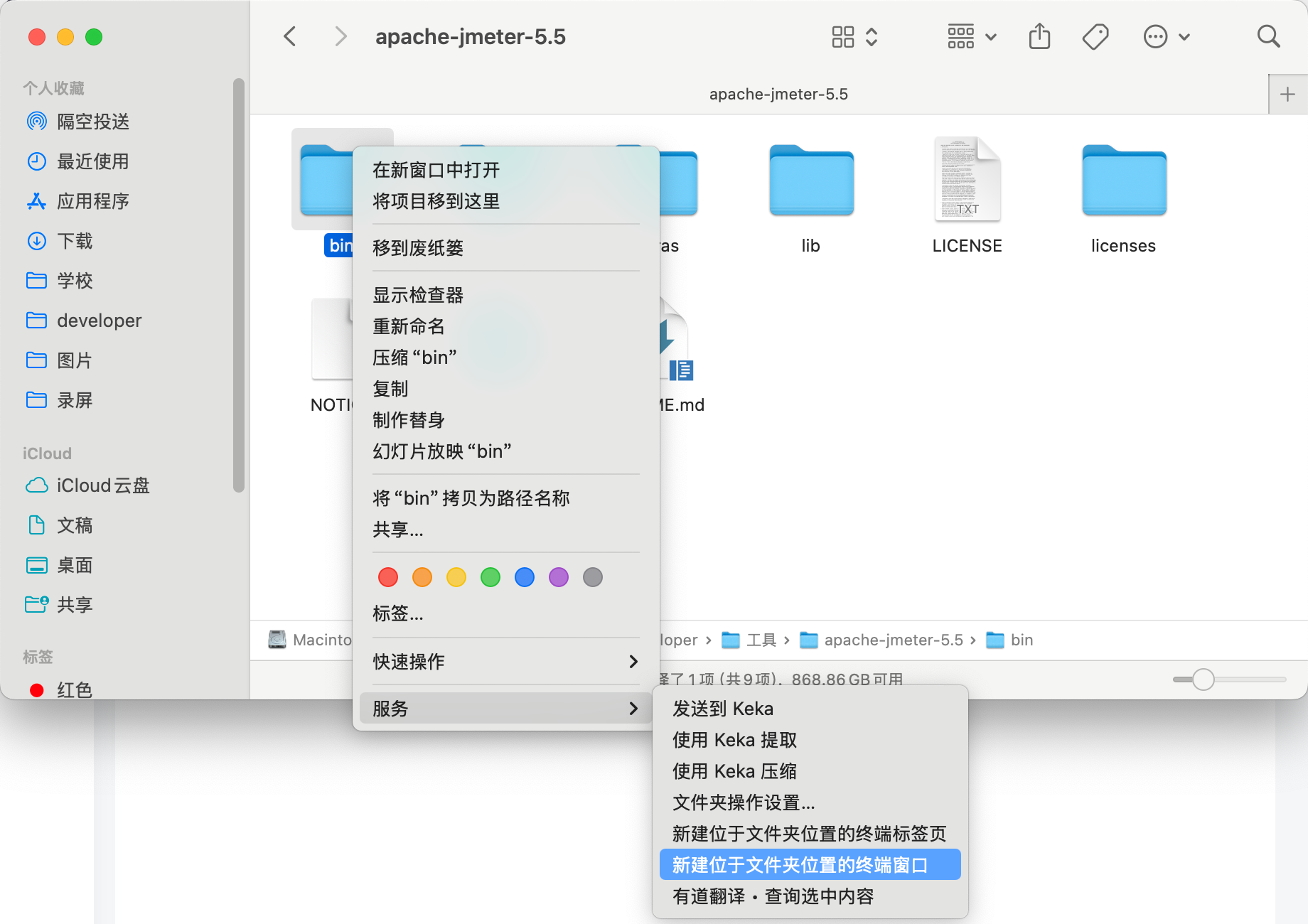The image size is (1308, 924).
Task: Apply the gray color tag
Action: (593, 577)
